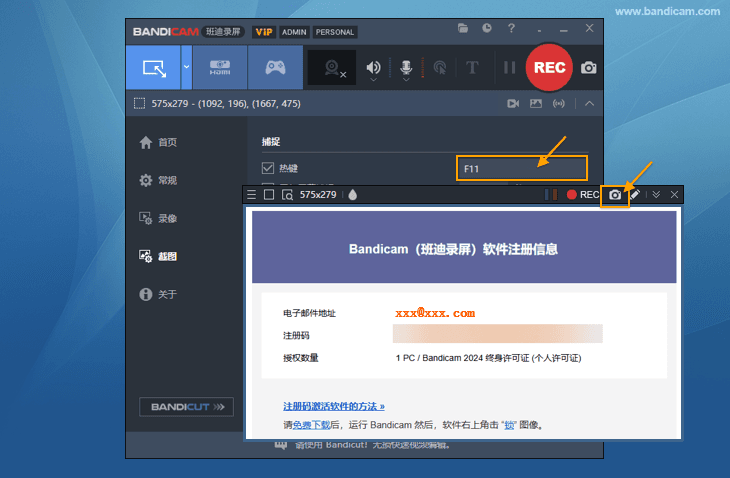
Task: Click the broadcast signal icon in status bar
Action: (559, 103)
